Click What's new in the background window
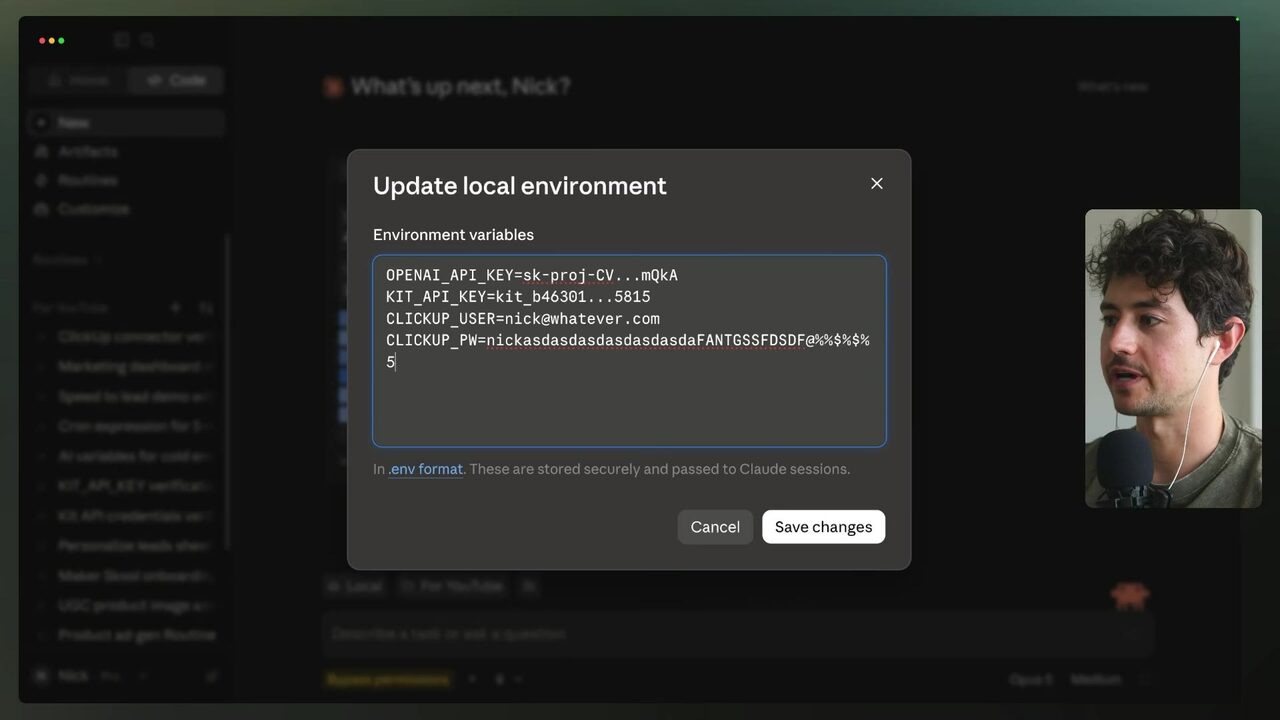This screenshot has width=1280, height=720. [x=1113, y=87]
